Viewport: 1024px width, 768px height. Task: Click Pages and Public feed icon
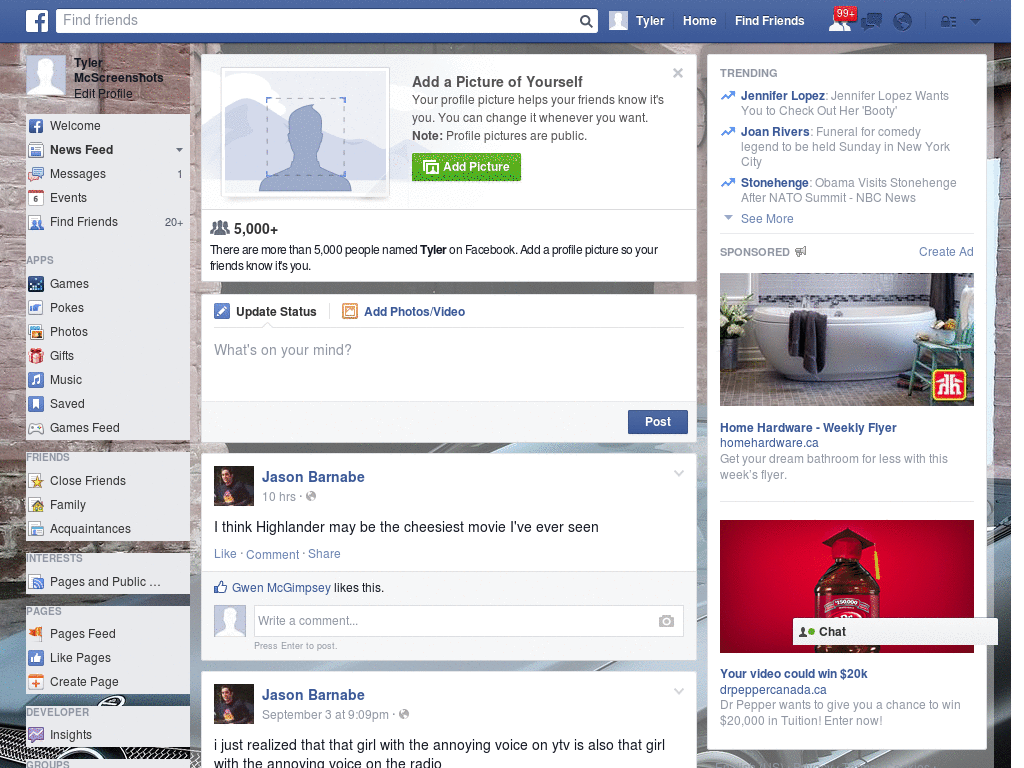tap(36, 582)
